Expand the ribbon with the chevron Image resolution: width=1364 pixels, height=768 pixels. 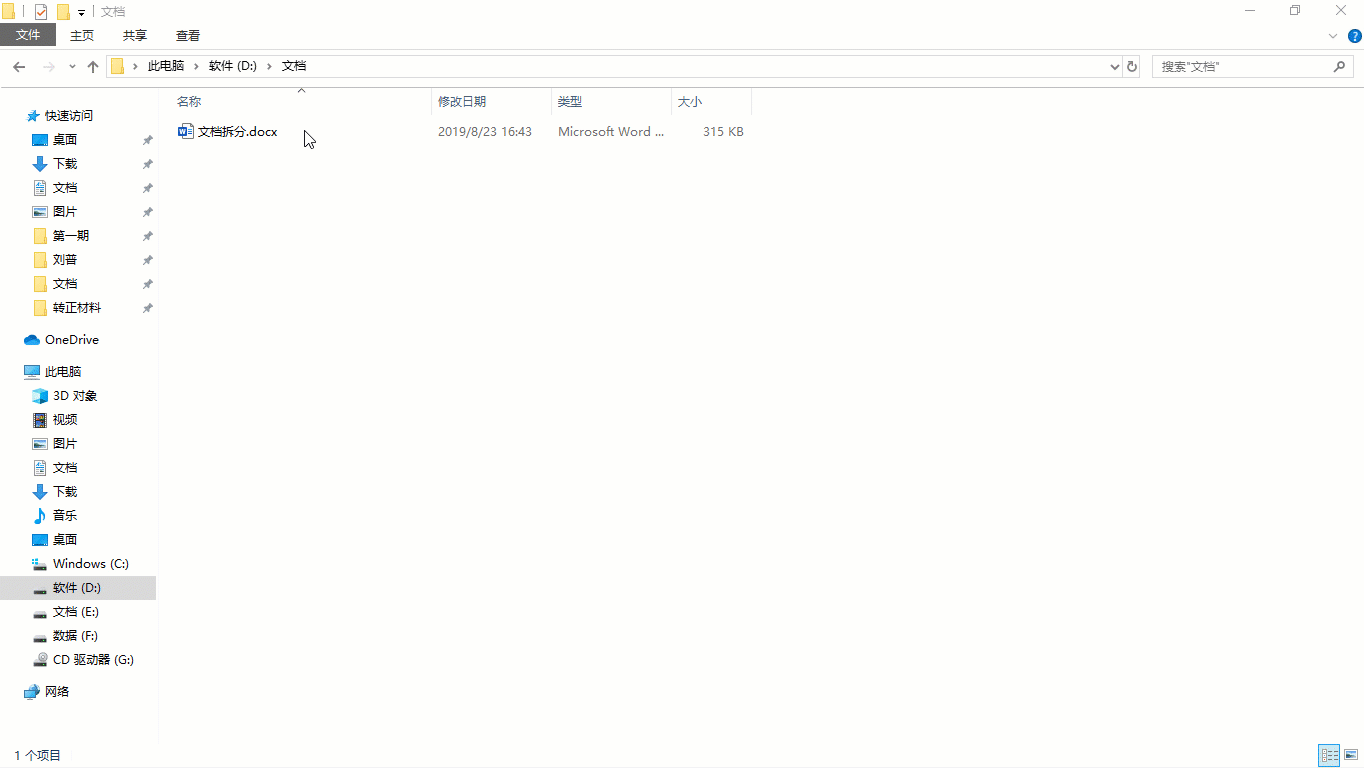(1333, 36)
